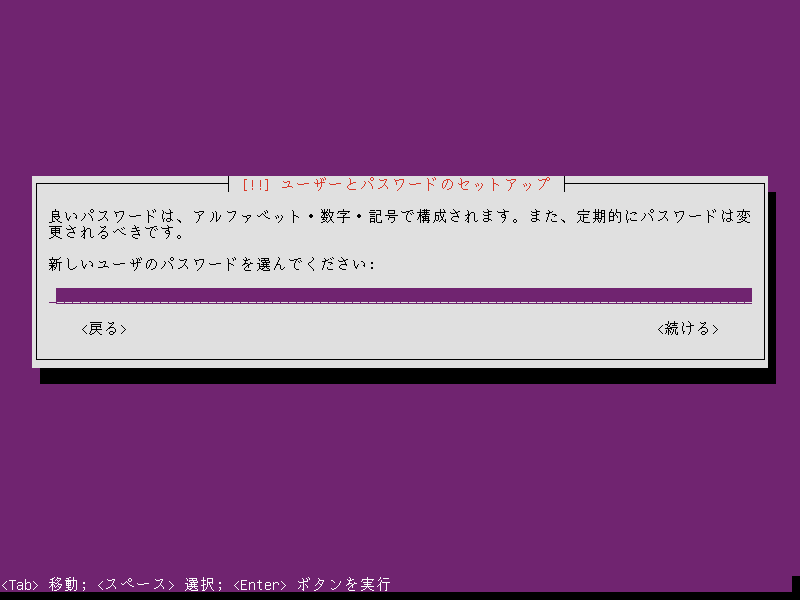
Task: Place cursor at left end of password field
Action: (x=58, y=295)
